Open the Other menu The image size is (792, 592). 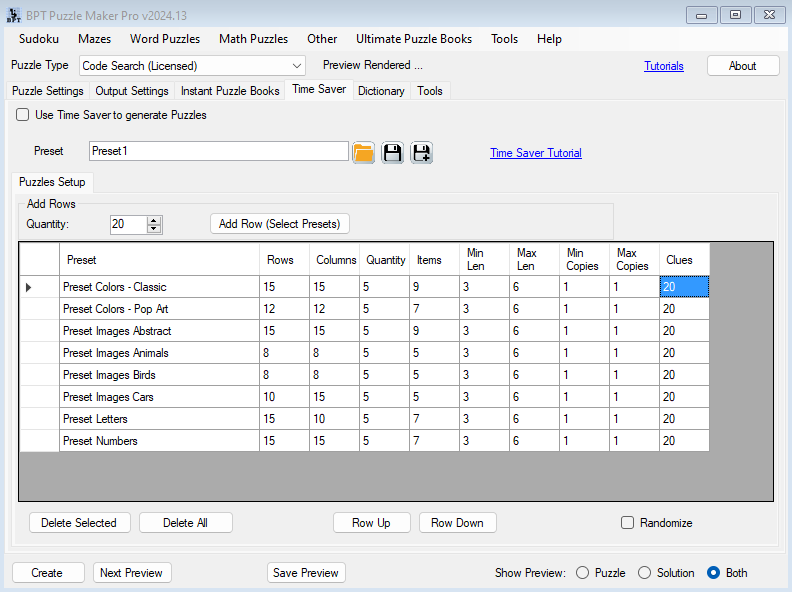(x=322, y=39)
